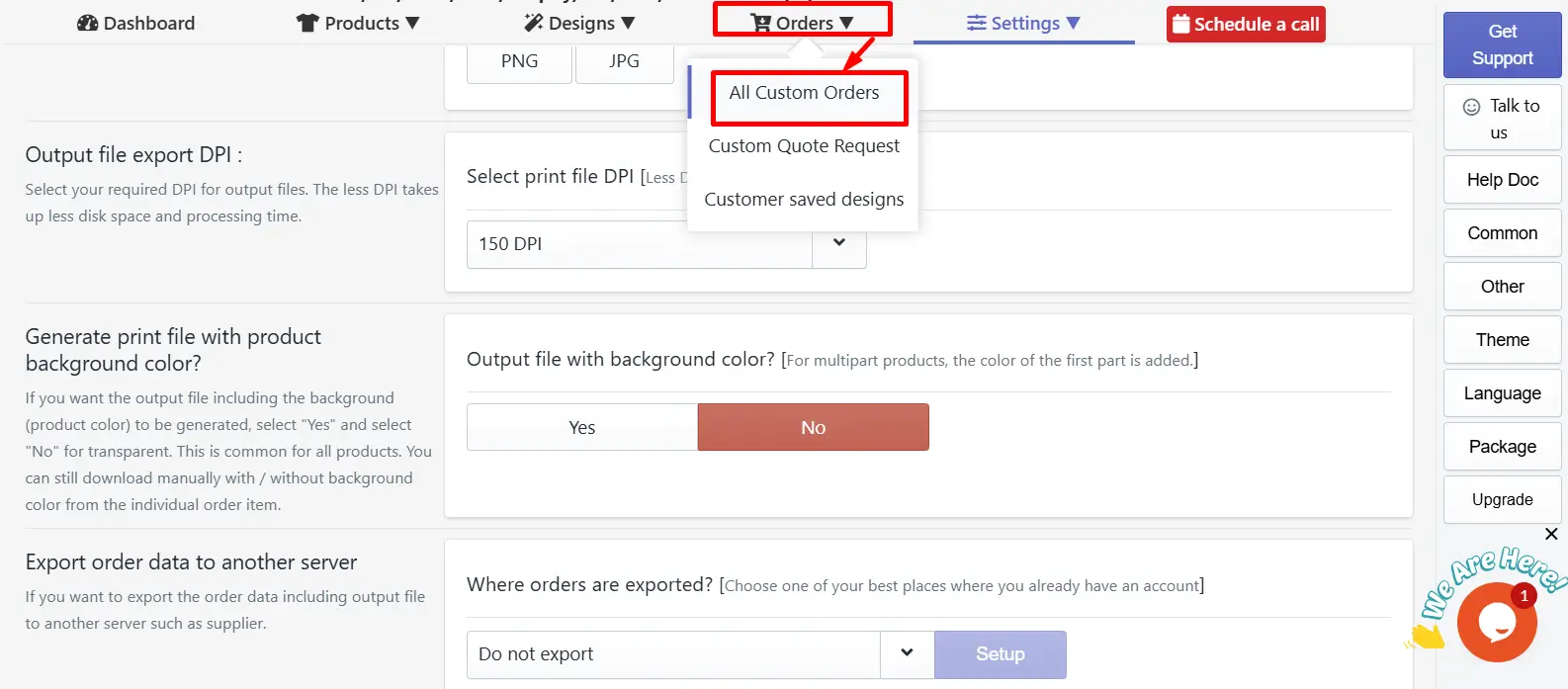This screenshot has width=1568, height=689.
Task: Open the orange live chat bubble
Action: [1497, 622]
